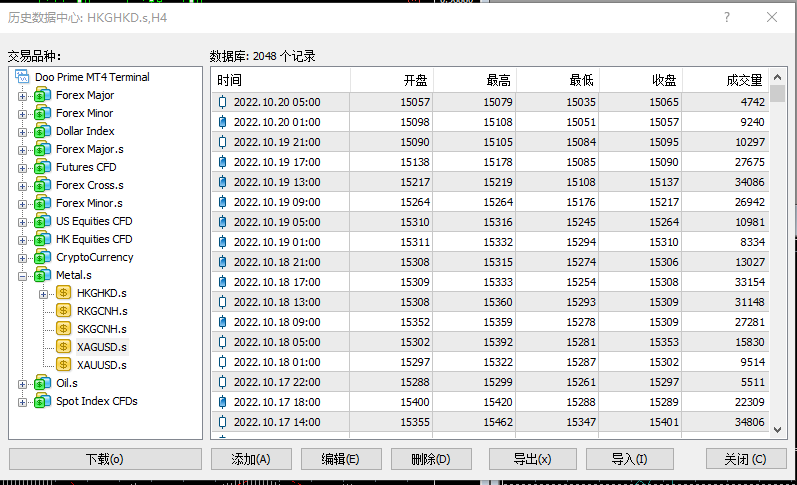
Task: Click the help question mark icon
Action: (x=727, y=17)
